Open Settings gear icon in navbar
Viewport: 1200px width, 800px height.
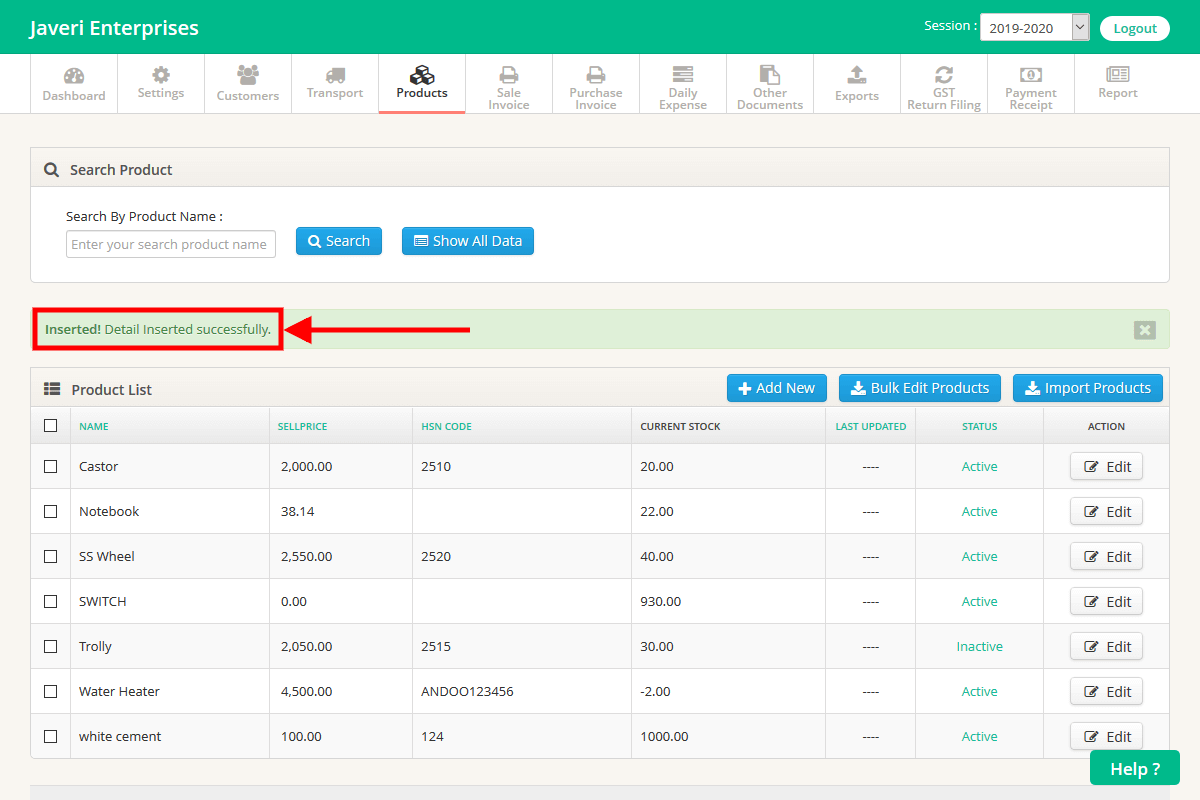pyautogui.click(x=161, y=75)
